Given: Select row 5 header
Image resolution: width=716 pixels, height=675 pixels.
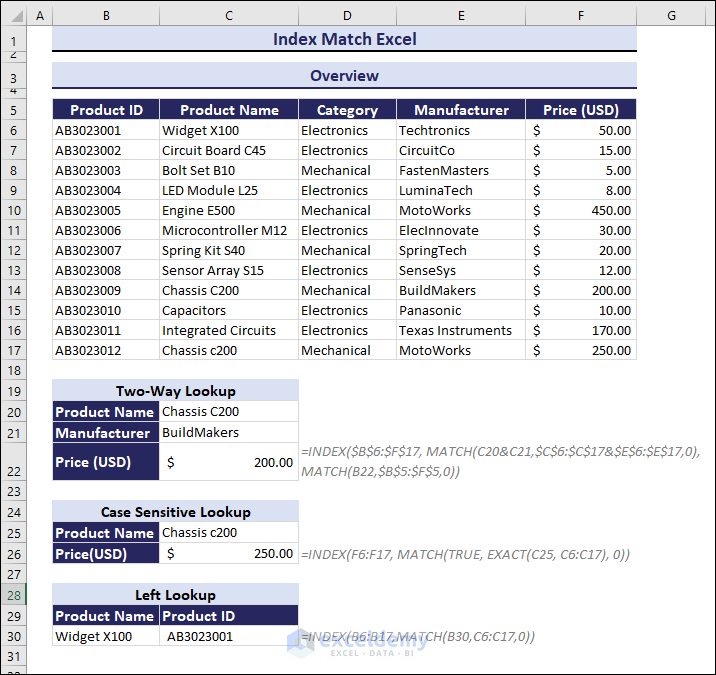Looking at the screenshot, I should click(13, 110).
